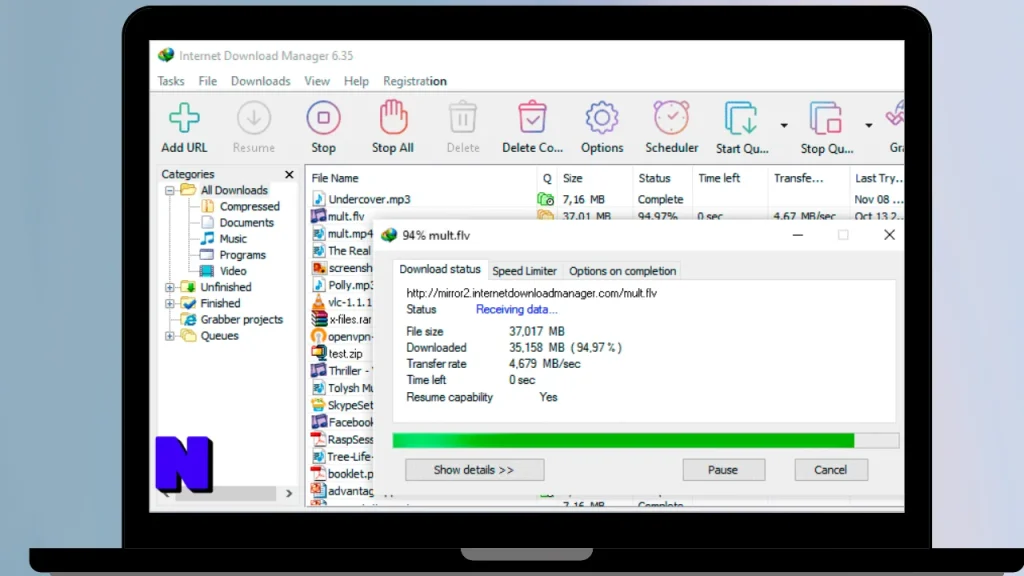Open the View menu

click(x=317, y=81)
